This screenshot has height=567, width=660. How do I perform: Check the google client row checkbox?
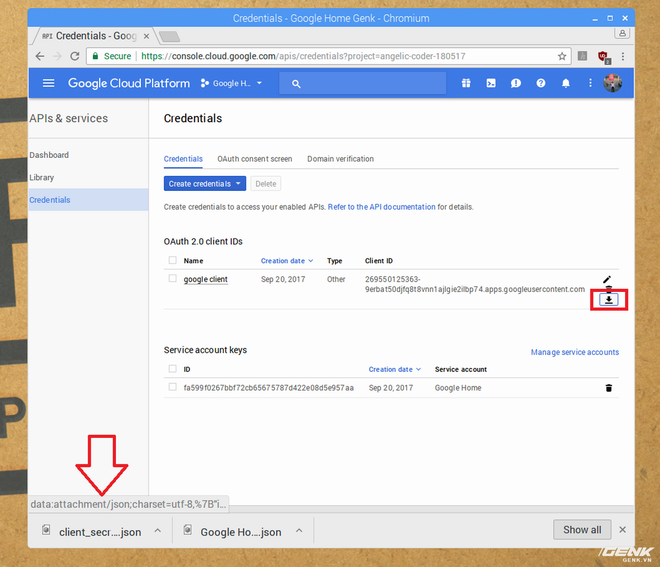[173, 278]
